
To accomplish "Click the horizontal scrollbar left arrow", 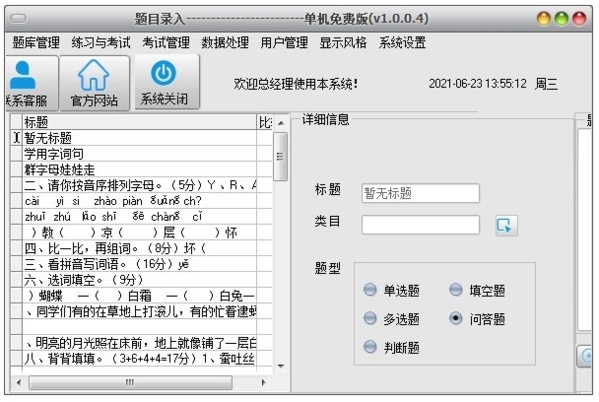I will (18, 382).
